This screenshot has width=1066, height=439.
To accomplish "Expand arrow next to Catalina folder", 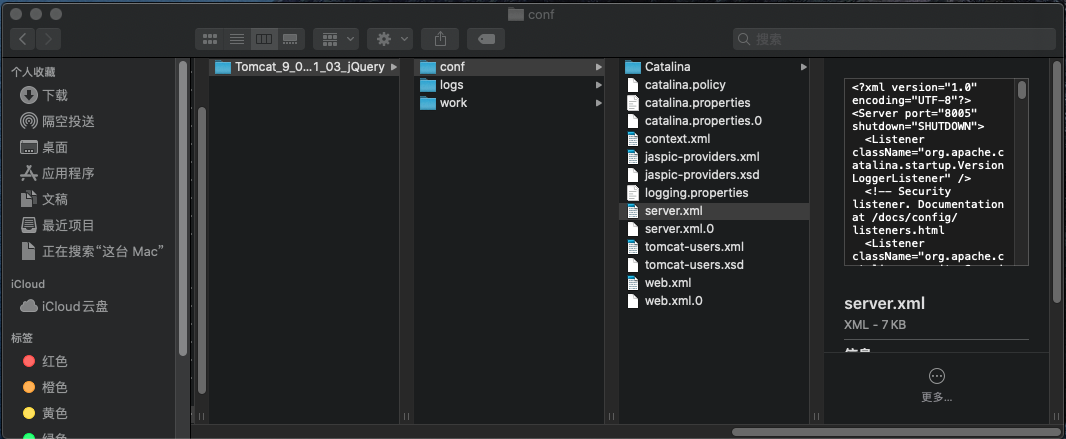I will point(804,67).
